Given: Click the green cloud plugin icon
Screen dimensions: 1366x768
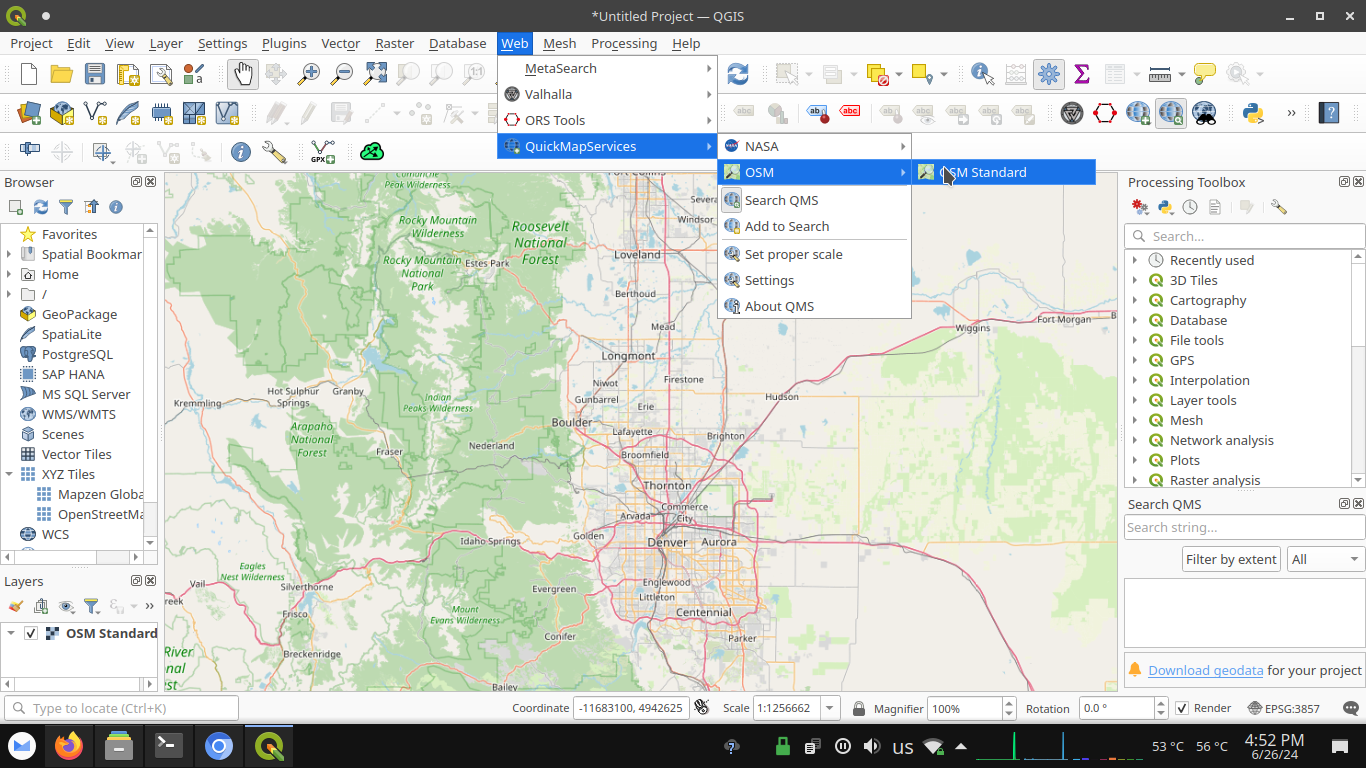Looking at the screenshot, I should pos(372,152).
